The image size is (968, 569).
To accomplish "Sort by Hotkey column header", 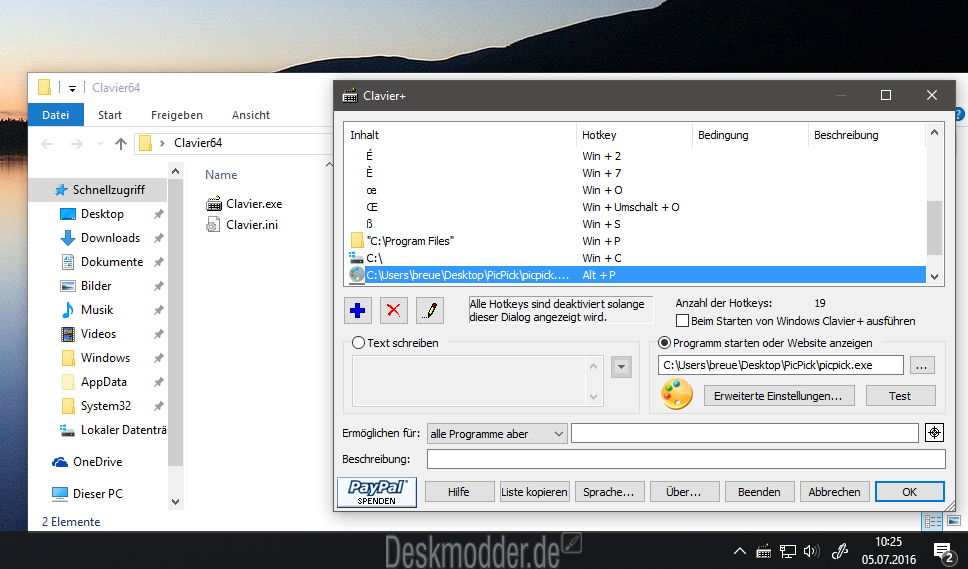I will 634,135.
